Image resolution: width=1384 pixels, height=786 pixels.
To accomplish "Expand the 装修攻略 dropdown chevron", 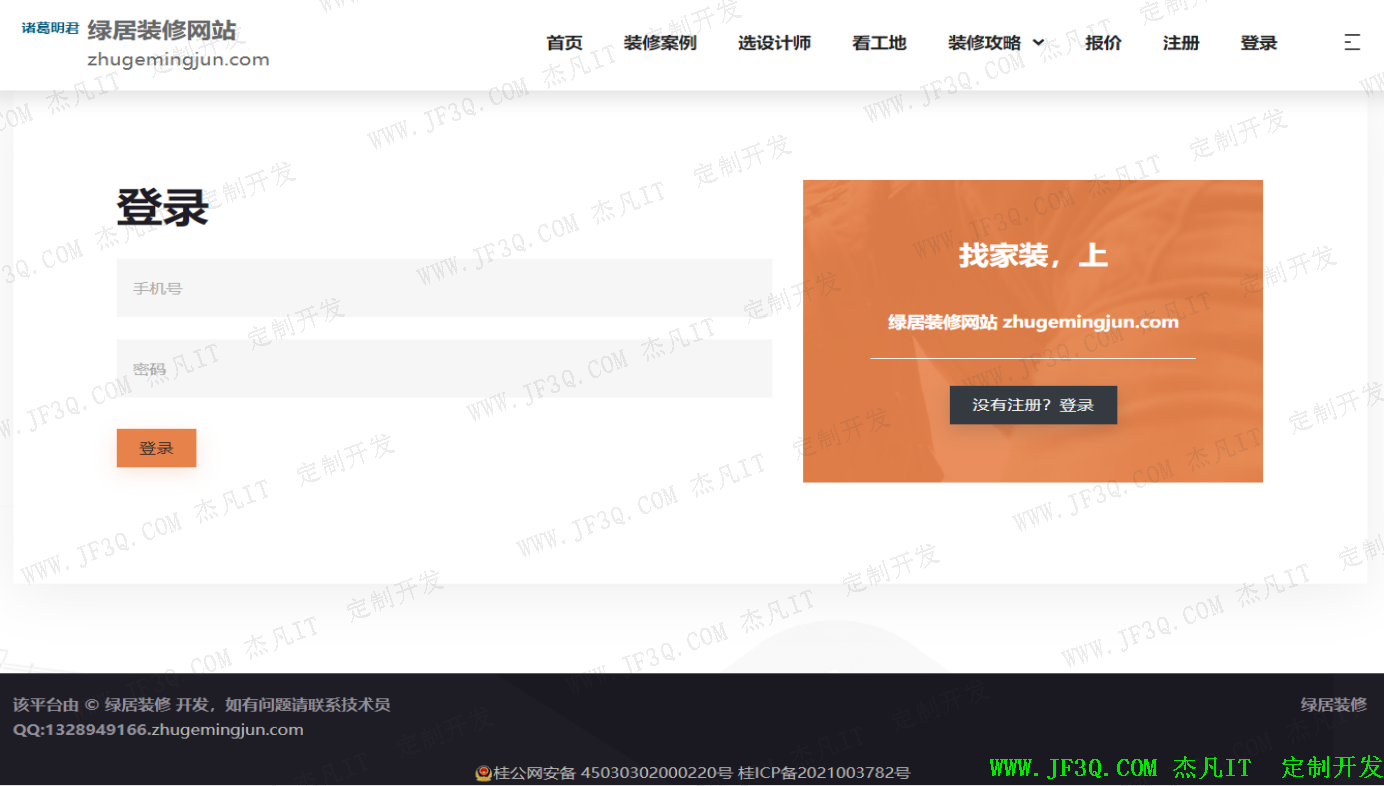I will pos(1038,43).
